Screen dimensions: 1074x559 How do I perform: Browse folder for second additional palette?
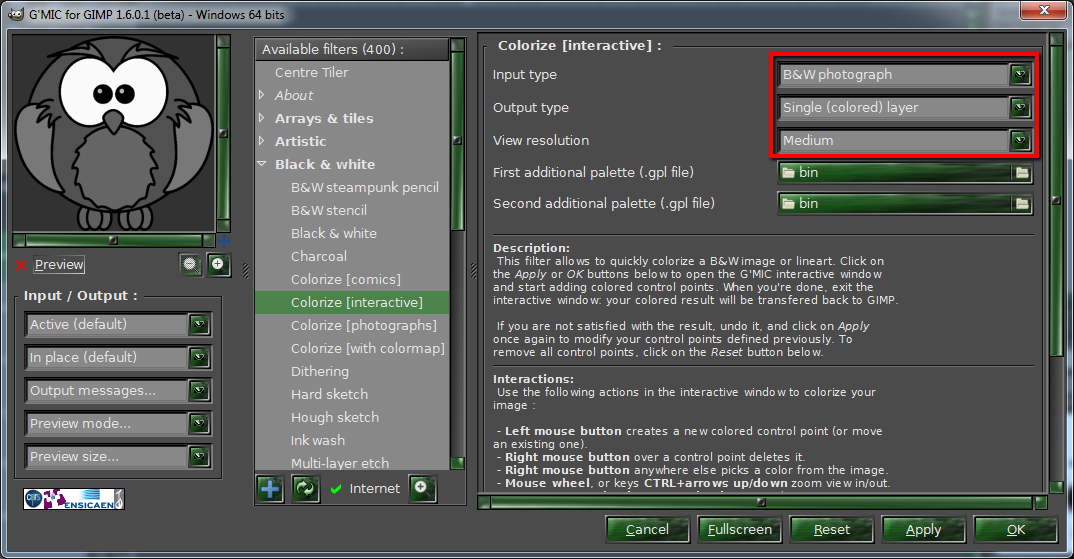pyautogui.click(x=1022, y=203)
